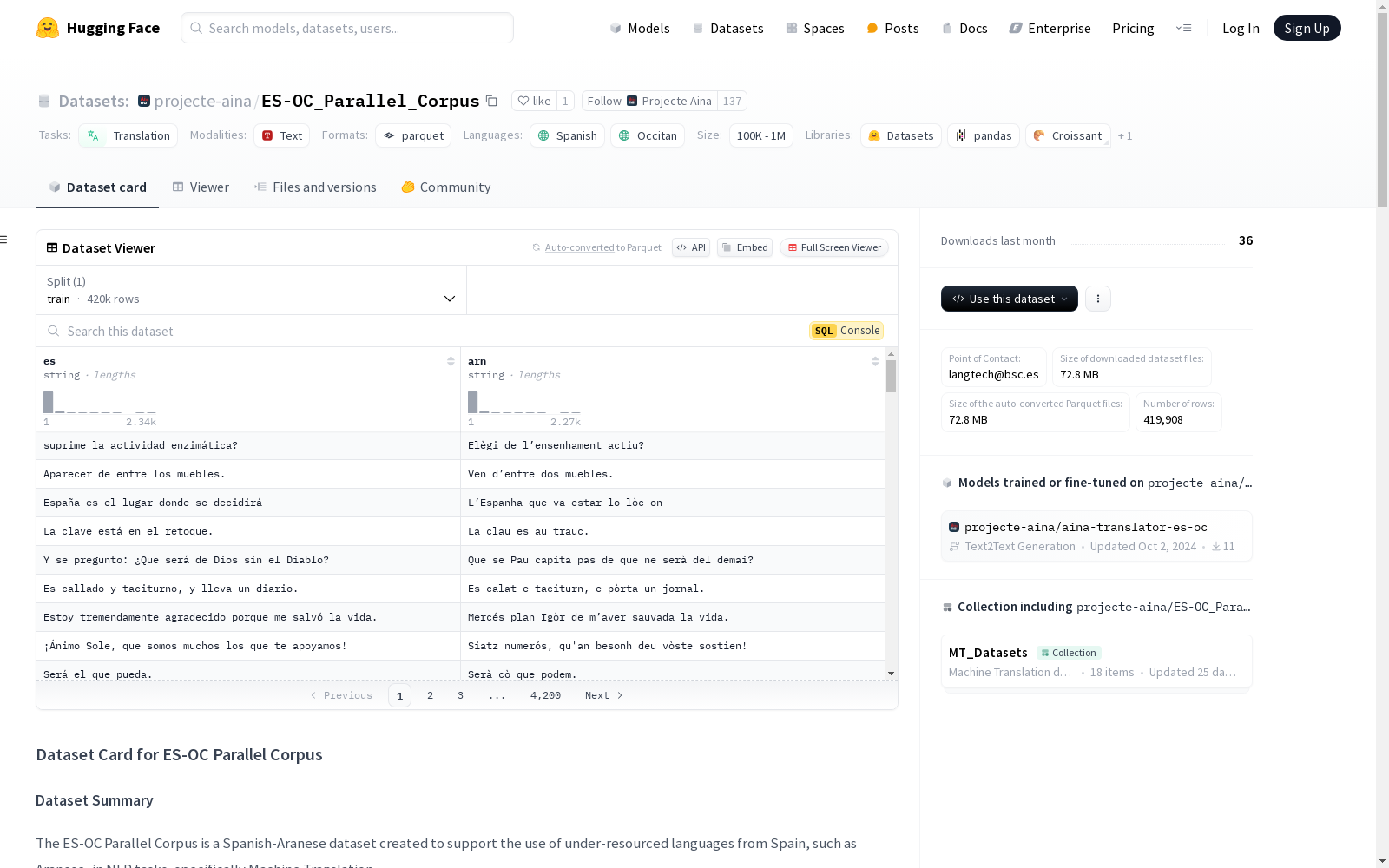This screenshot has height=868, width=1389.
Task: Focus the main search models field
Action: coord(347,28)
